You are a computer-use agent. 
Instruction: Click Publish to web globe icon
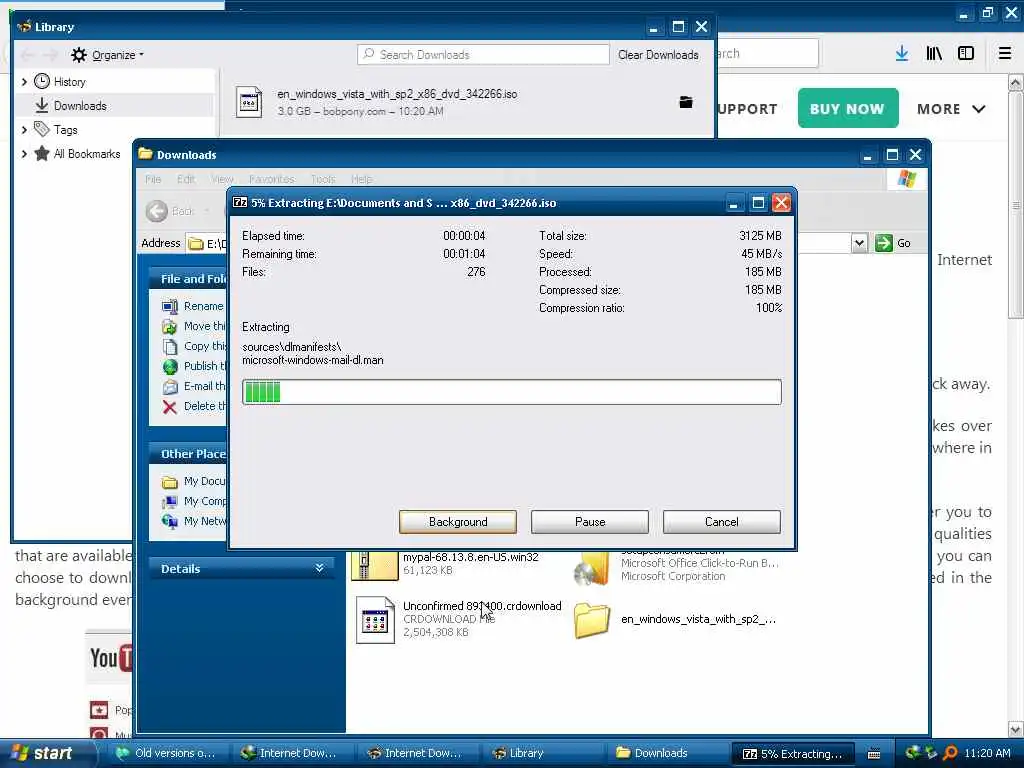click(170, 366)
